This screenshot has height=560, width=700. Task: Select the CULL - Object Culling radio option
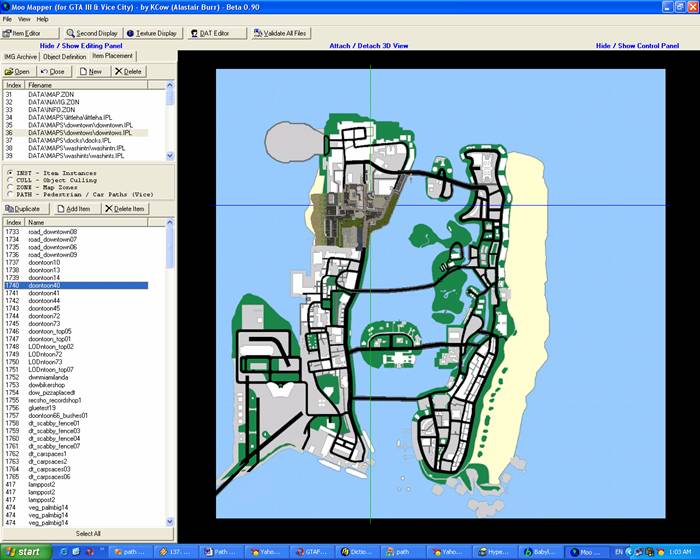(10, 179)
